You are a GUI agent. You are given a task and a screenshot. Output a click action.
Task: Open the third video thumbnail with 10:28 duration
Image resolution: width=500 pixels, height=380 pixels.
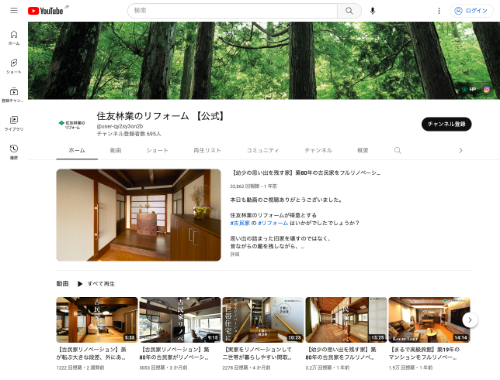(x=263, y=320)
